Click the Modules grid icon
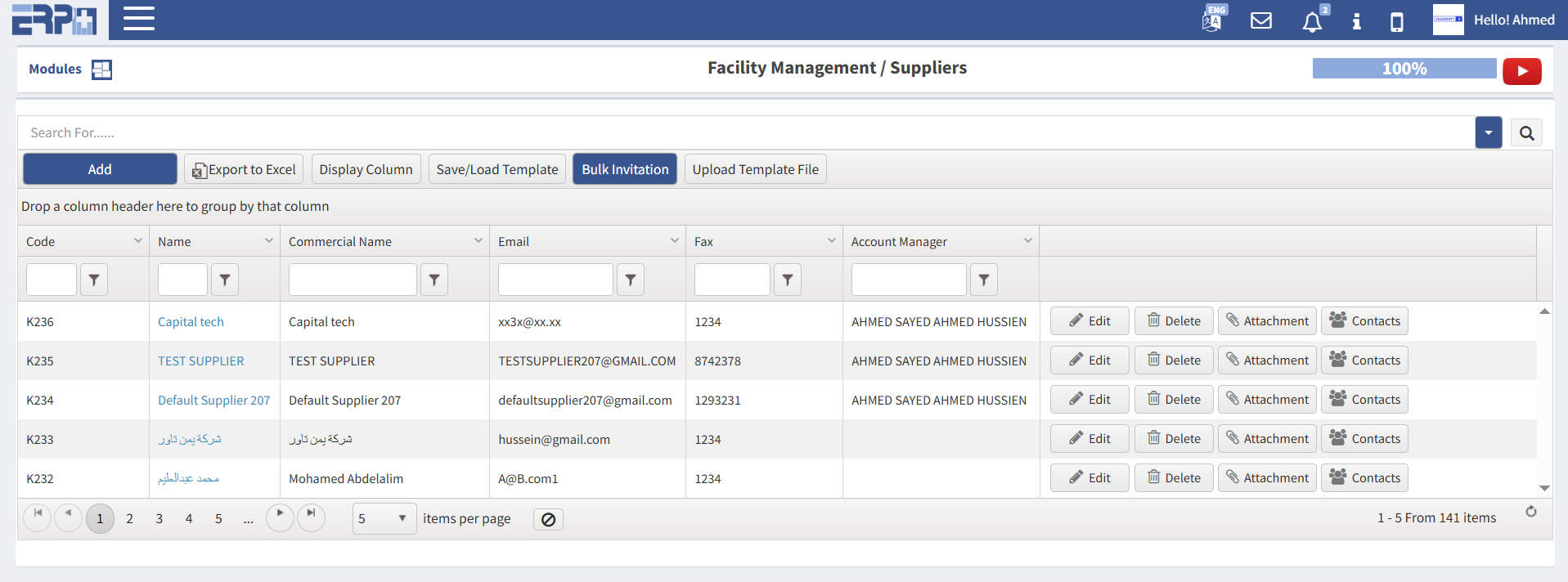 (101, 69)
